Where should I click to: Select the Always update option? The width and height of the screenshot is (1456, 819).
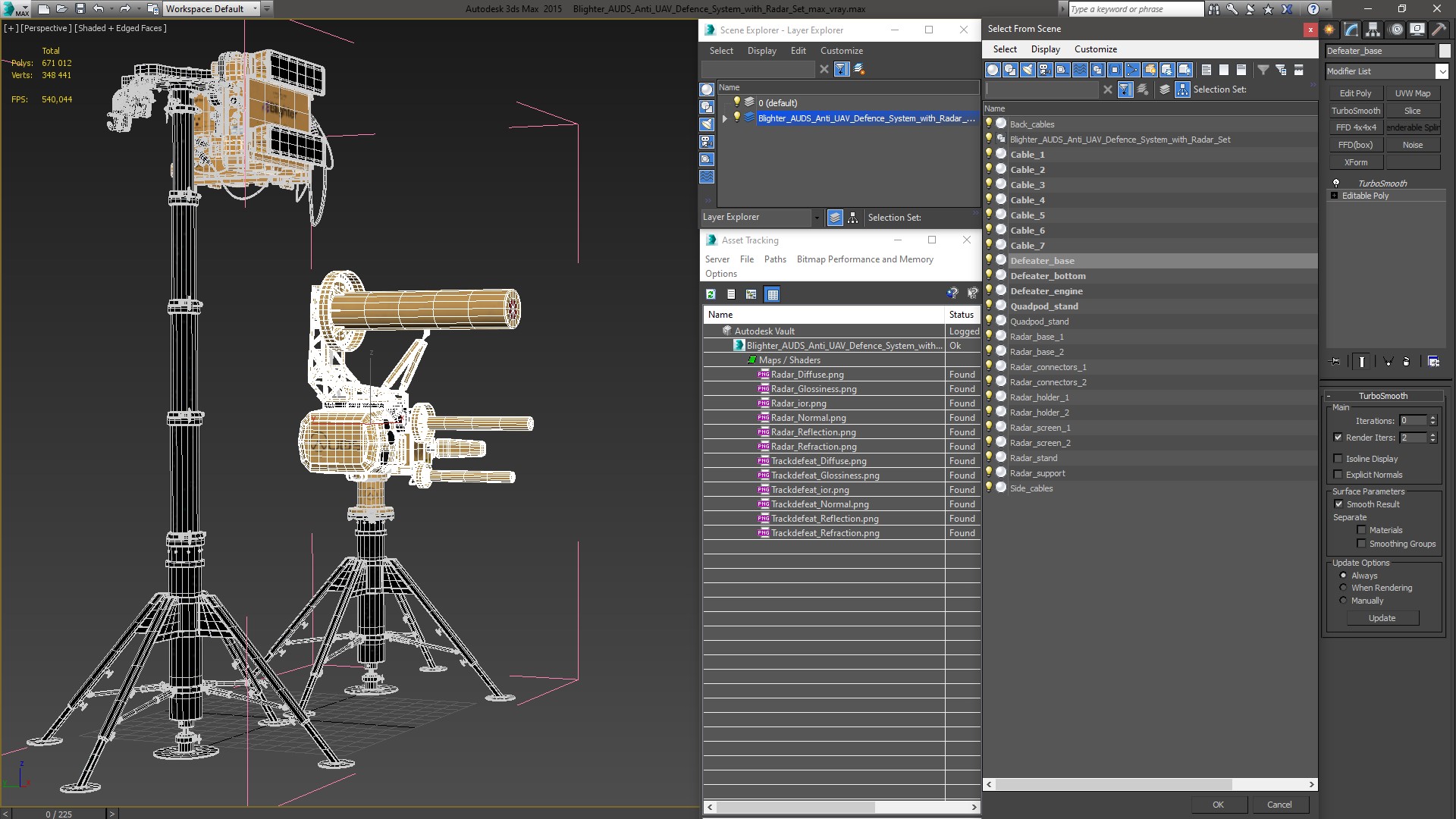click(x=1343, y=576)
